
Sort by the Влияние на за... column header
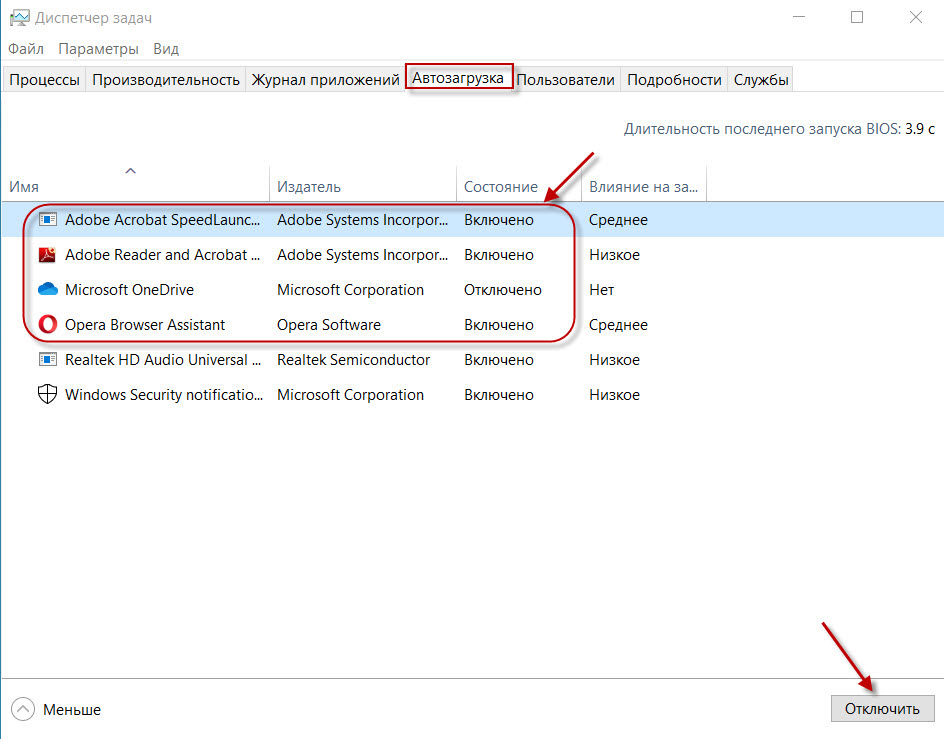644,187
